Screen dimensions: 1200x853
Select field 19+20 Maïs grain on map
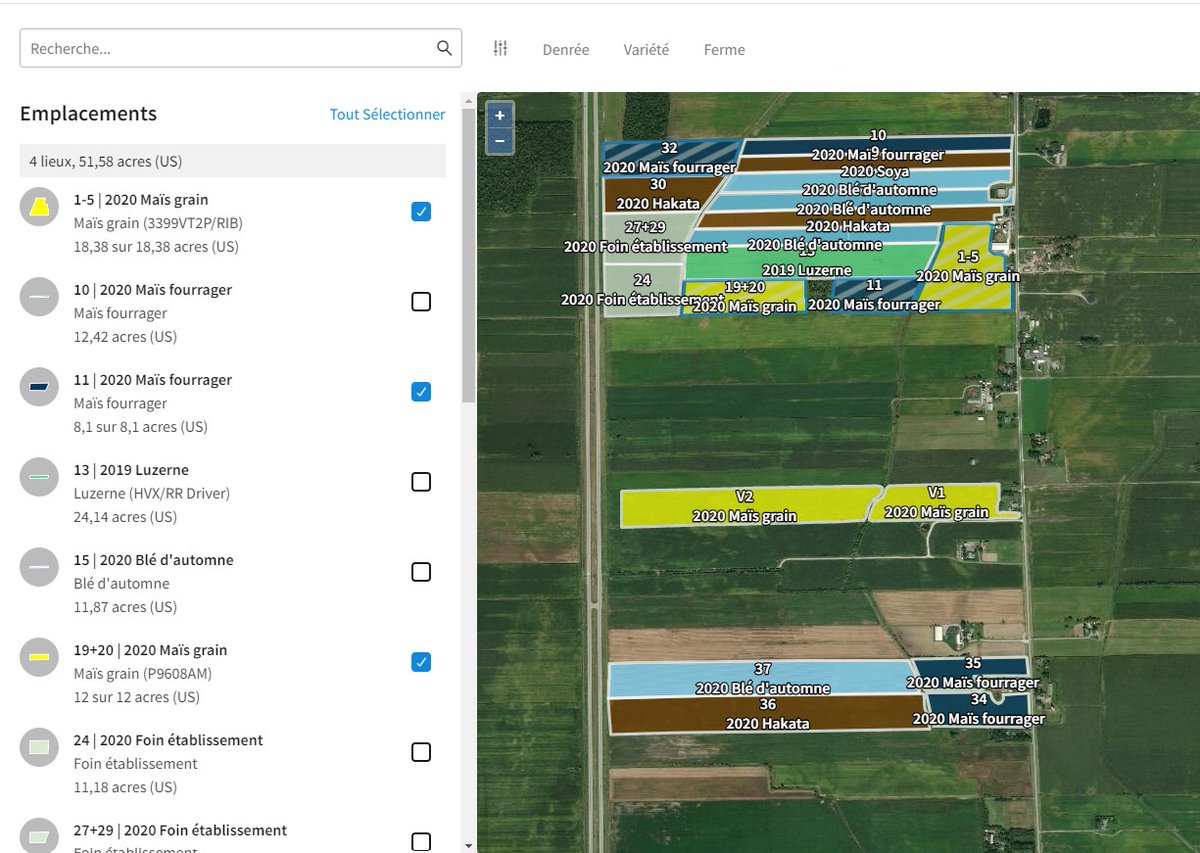(x=744, y=296)
